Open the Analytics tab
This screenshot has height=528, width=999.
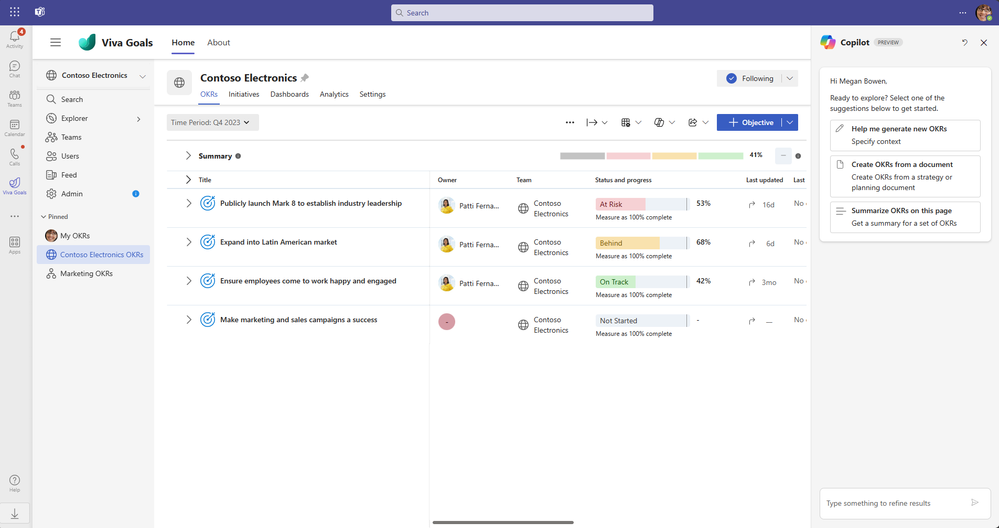point(334,94)
